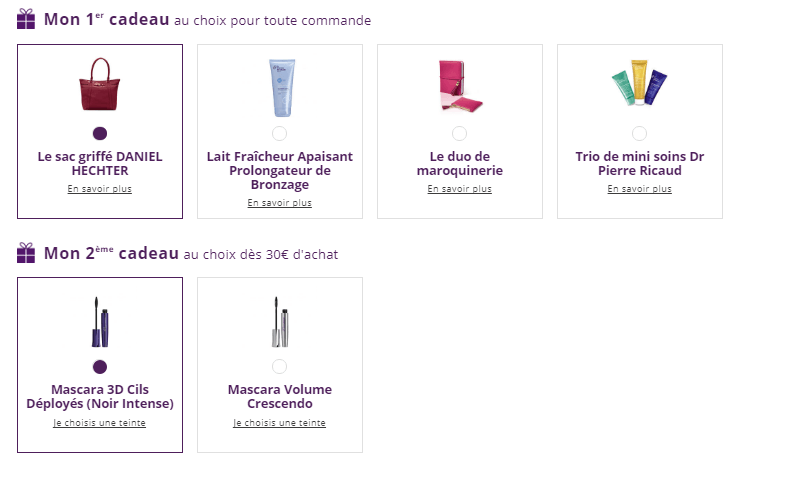Click the Mascara 3D Cils Déployés image

tap(100, 322)
